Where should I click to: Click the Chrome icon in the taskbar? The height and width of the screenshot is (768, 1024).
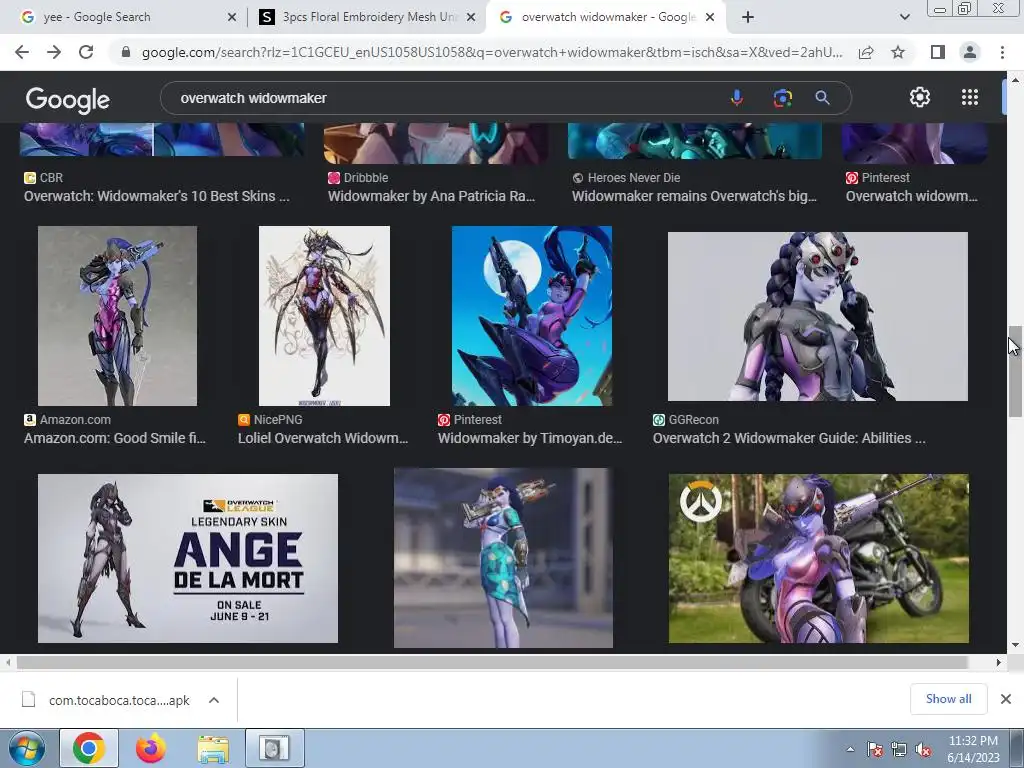tap(89, 748)
